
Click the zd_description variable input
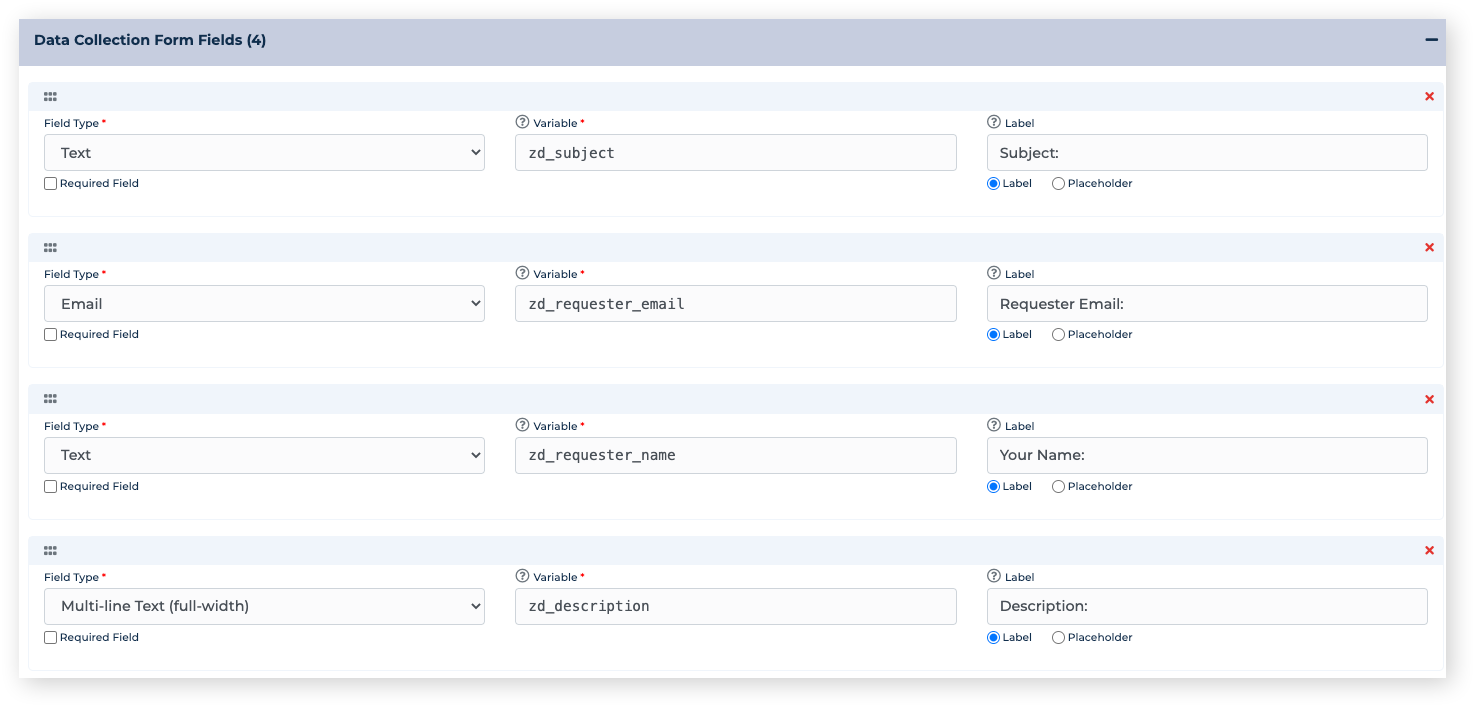click(736, 606)
